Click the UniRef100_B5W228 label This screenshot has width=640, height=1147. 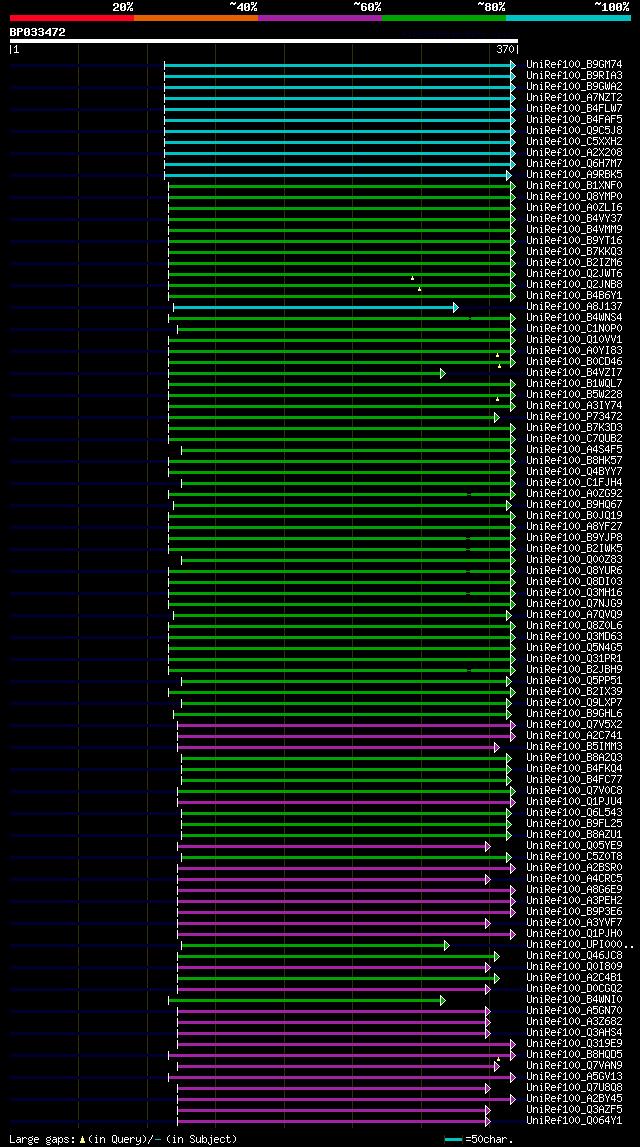coord(574,395)
